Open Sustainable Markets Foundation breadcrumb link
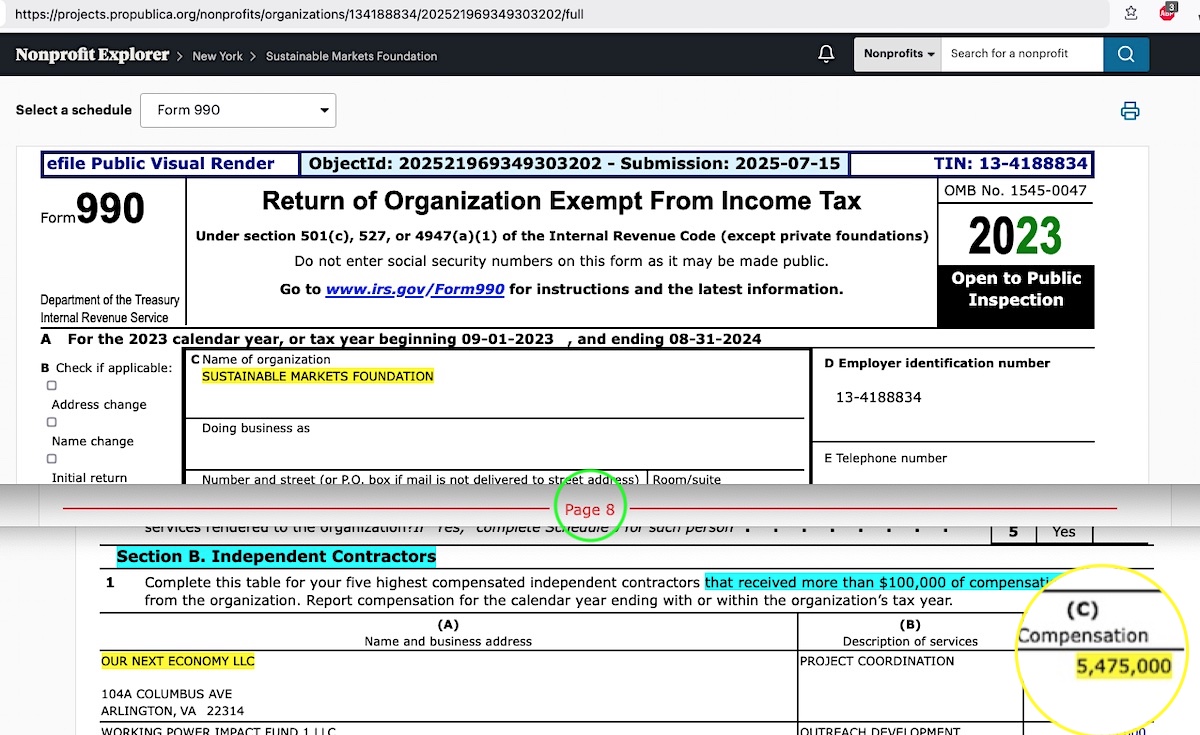Screen dimensions: 1200x735 (x=351, y=56)
